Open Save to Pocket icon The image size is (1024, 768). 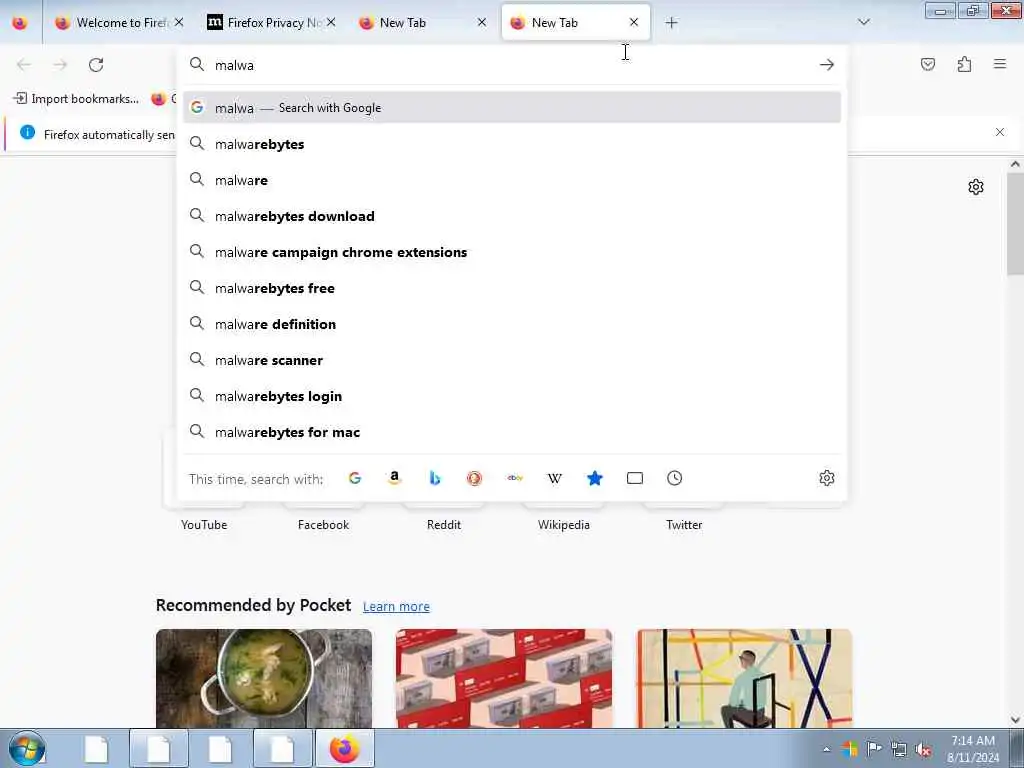pyautogui.click(x=928, y=64)
